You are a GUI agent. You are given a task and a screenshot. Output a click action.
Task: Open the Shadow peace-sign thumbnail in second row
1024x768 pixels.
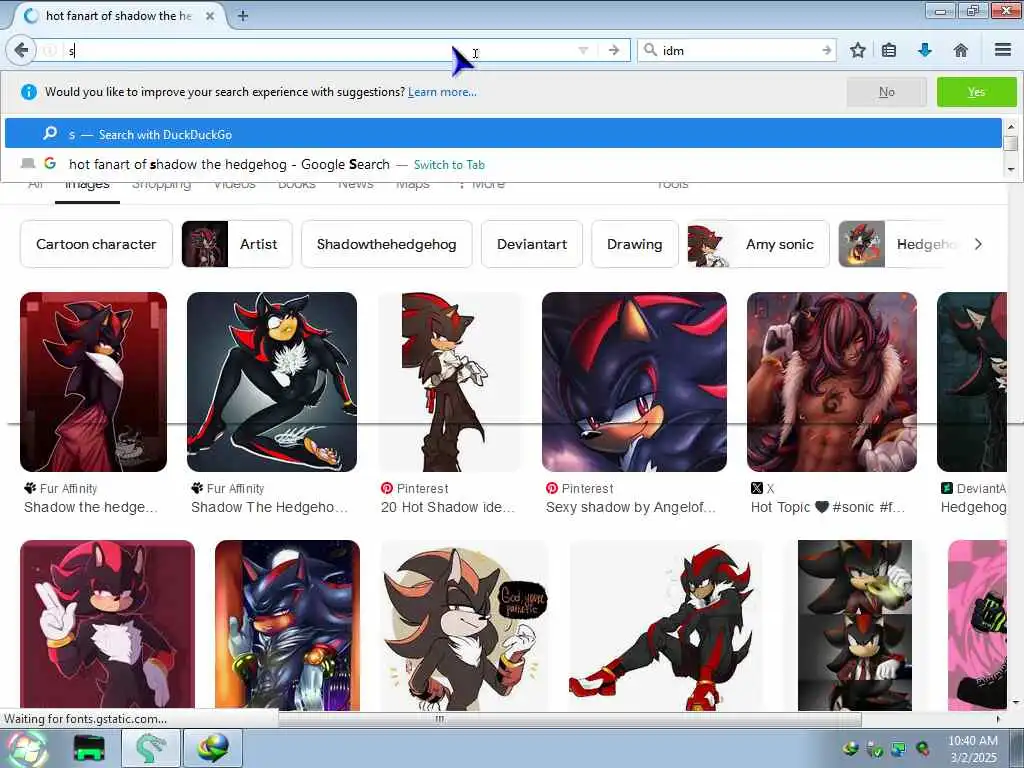pos(107,624)
